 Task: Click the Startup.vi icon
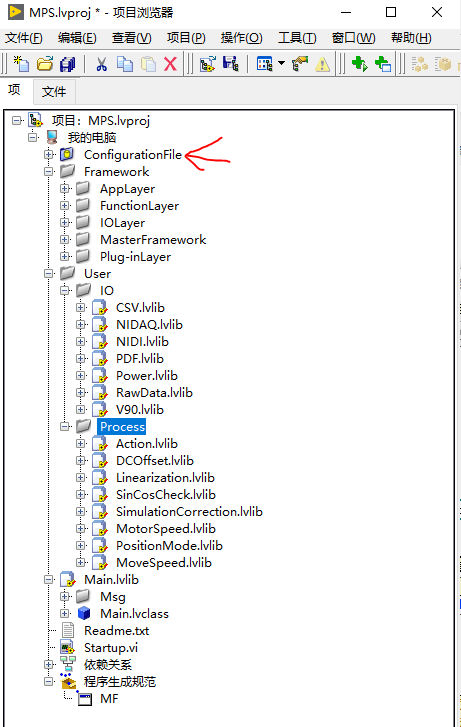tap(68, 648)
